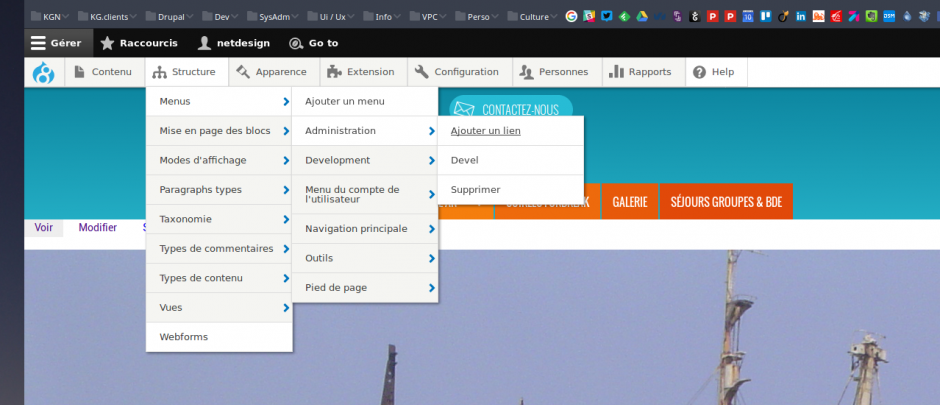Open the Galerie navigation link
940x405 pixels.
(629, 201)
